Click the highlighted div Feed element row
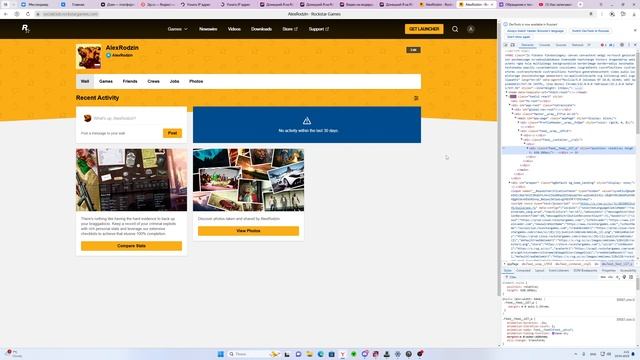The height and width of the screenshot is (360, 640). pyautogui.click(x=569, y=150)
